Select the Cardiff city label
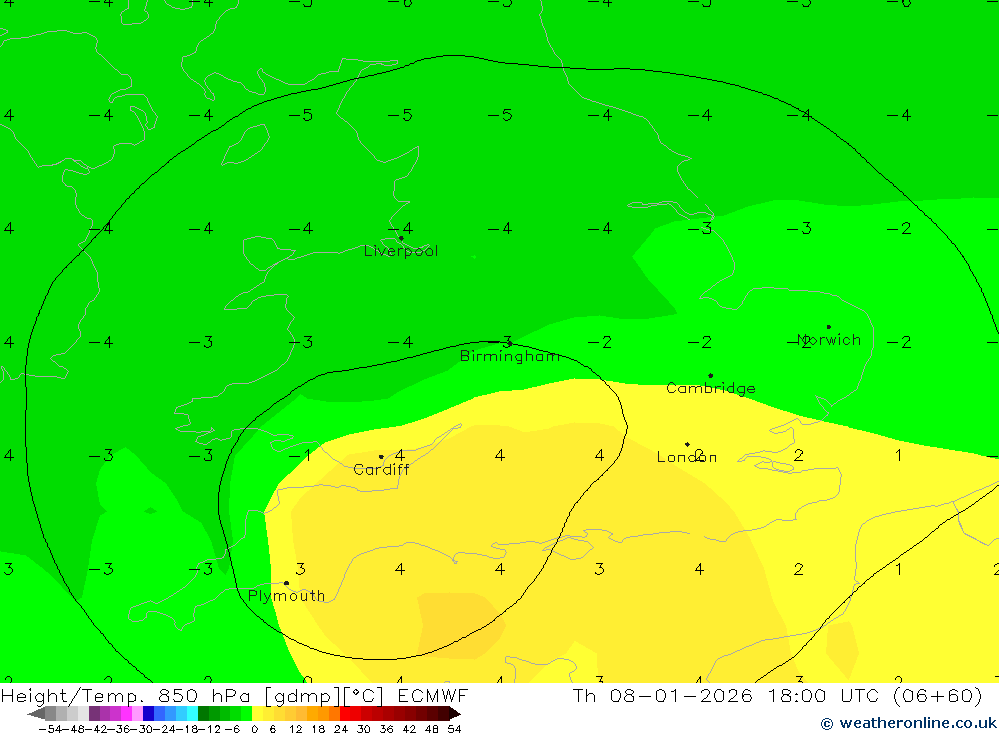Viewport: 1000px width, 733px height. (381, 470)
